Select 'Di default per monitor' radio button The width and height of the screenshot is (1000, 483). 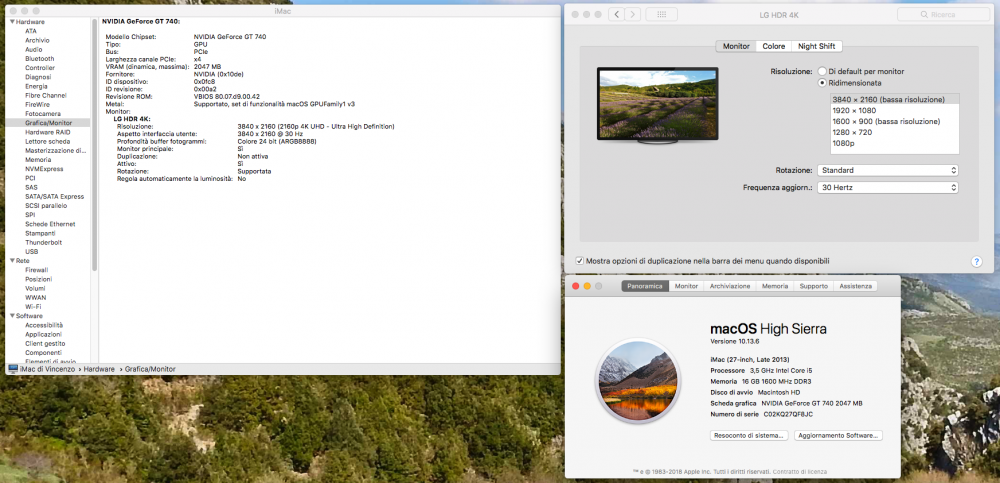(x=823, y=71)
